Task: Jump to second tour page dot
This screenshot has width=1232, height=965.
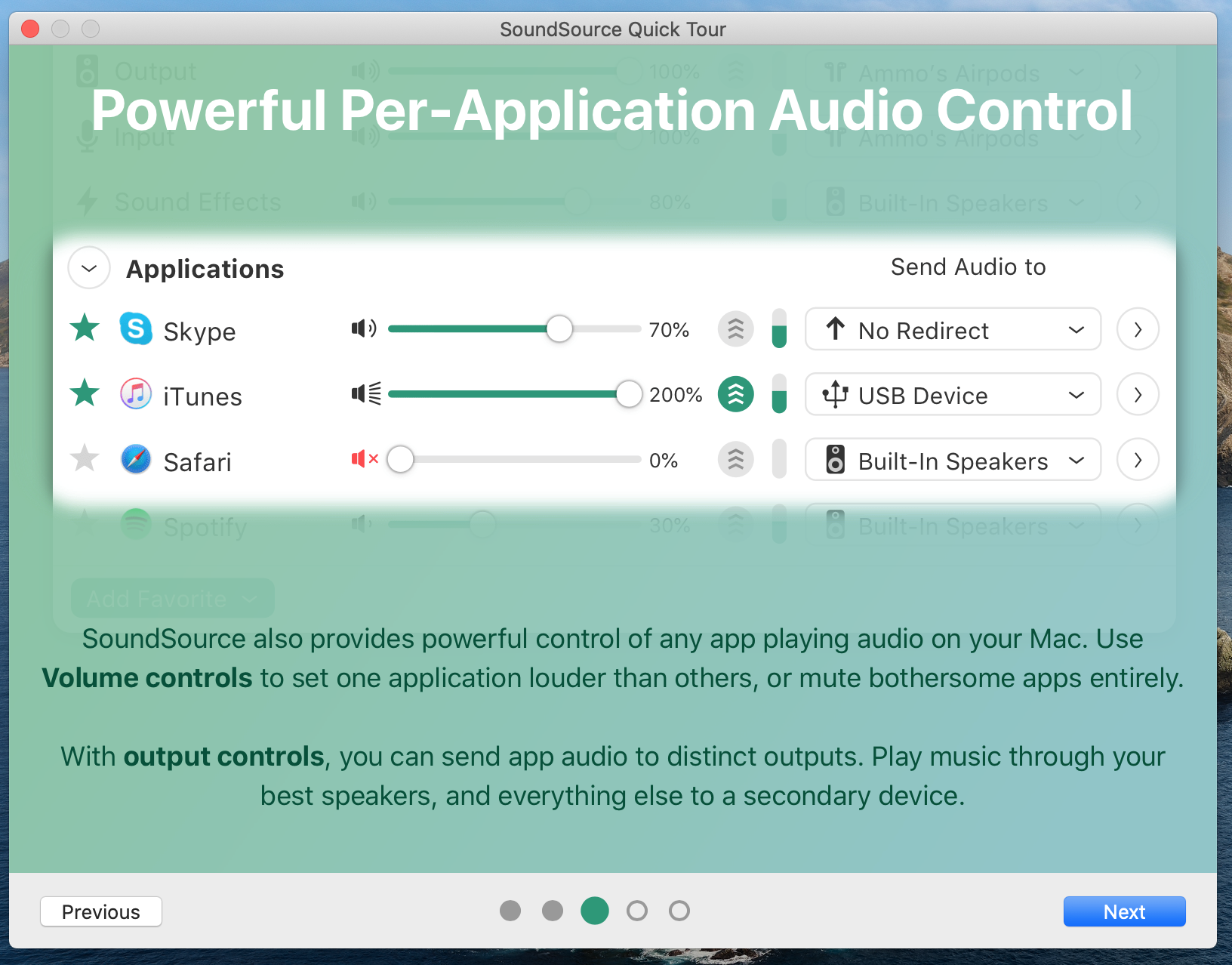Action: [x=553, y=911]
